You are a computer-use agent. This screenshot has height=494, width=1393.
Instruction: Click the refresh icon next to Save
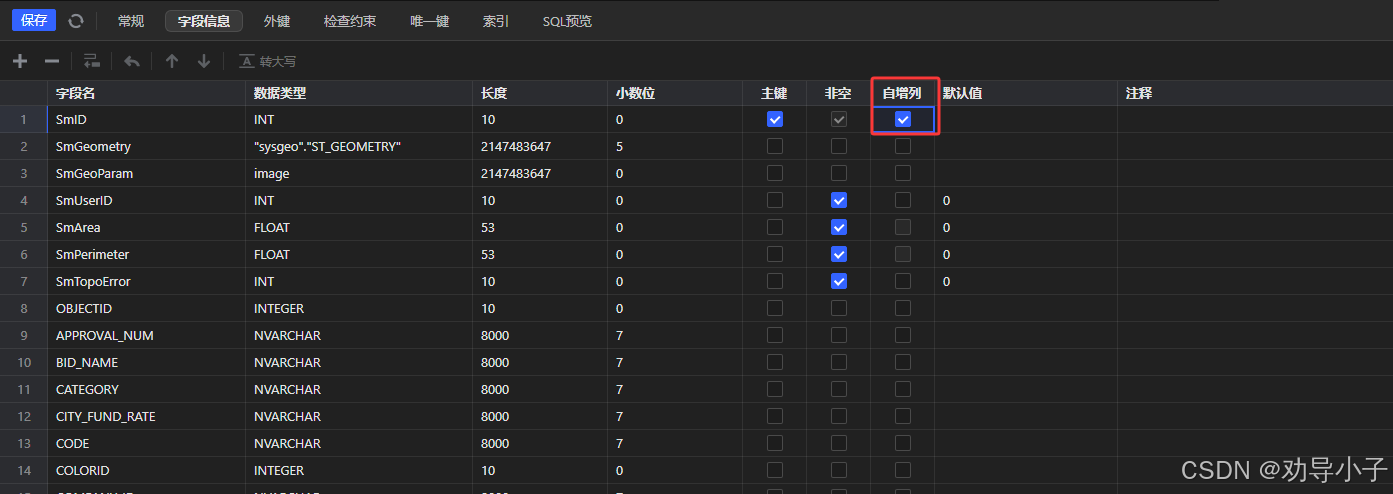point(76,20)
